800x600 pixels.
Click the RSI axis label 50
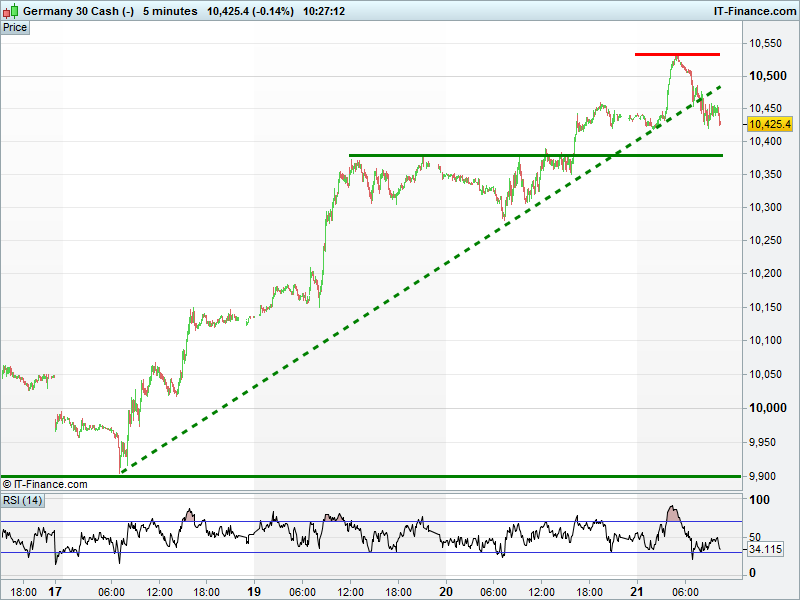755,537
